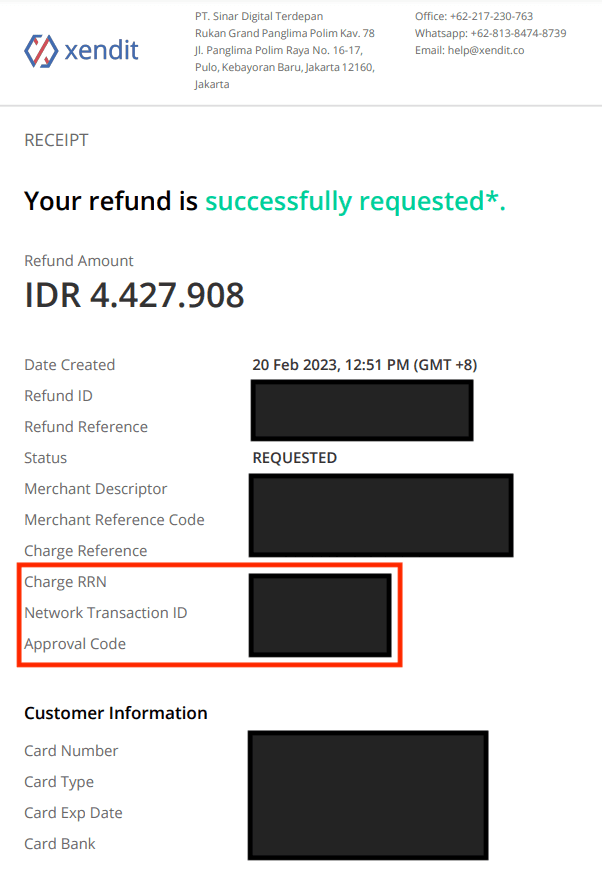Click the xendit brand name text
This screenshot has height=873, width=602.
pyautogui.click(x=101, y=50)
